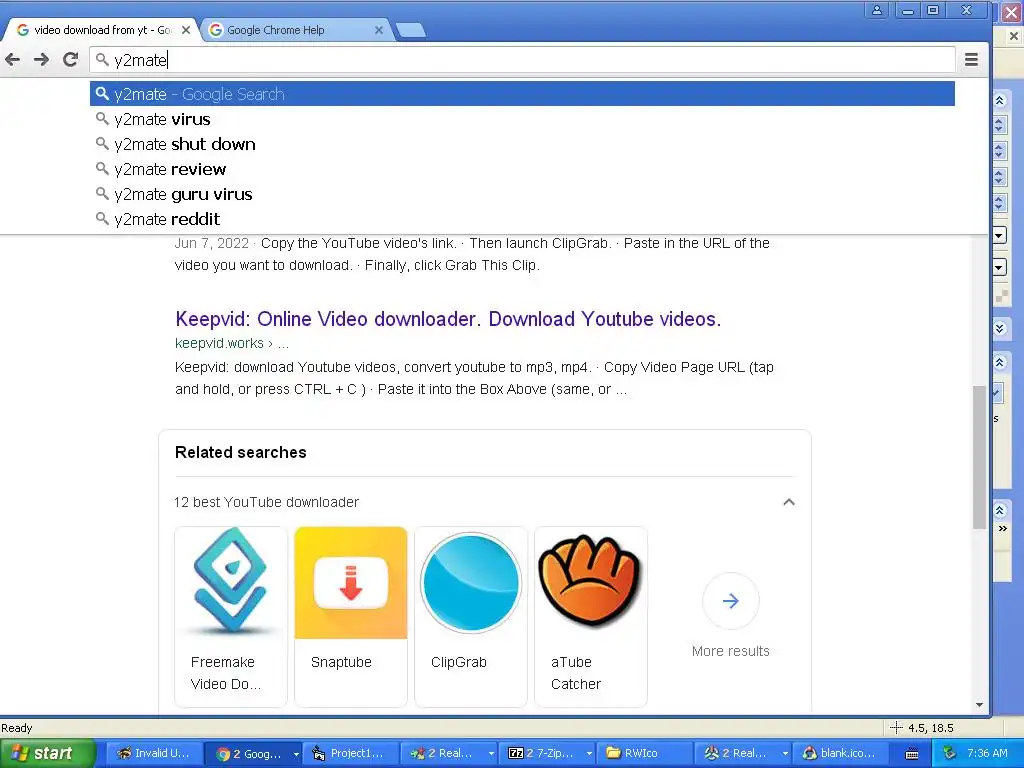Click the forward navigation arrow
1024x768 pixels.
tap(41, 60)
